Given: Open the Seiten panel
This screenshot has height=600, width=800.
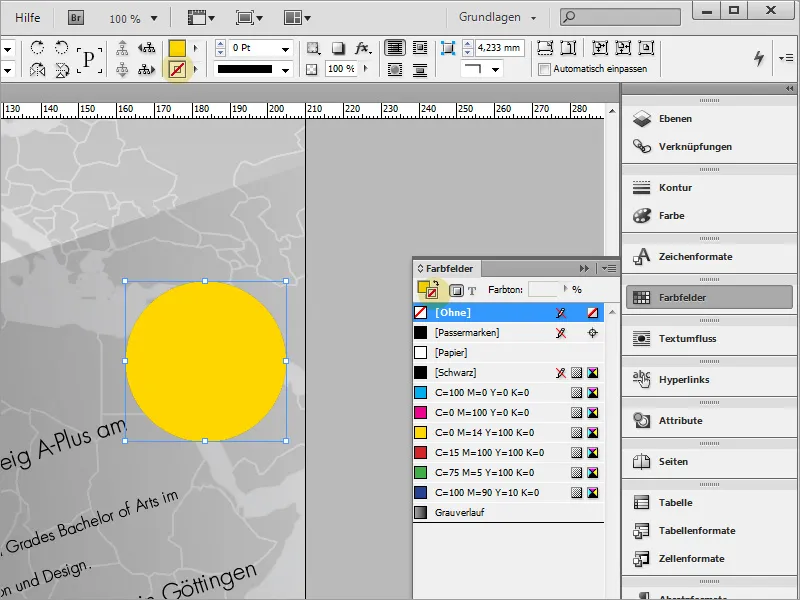Looking at the screenshot, I should click(709, 461).
